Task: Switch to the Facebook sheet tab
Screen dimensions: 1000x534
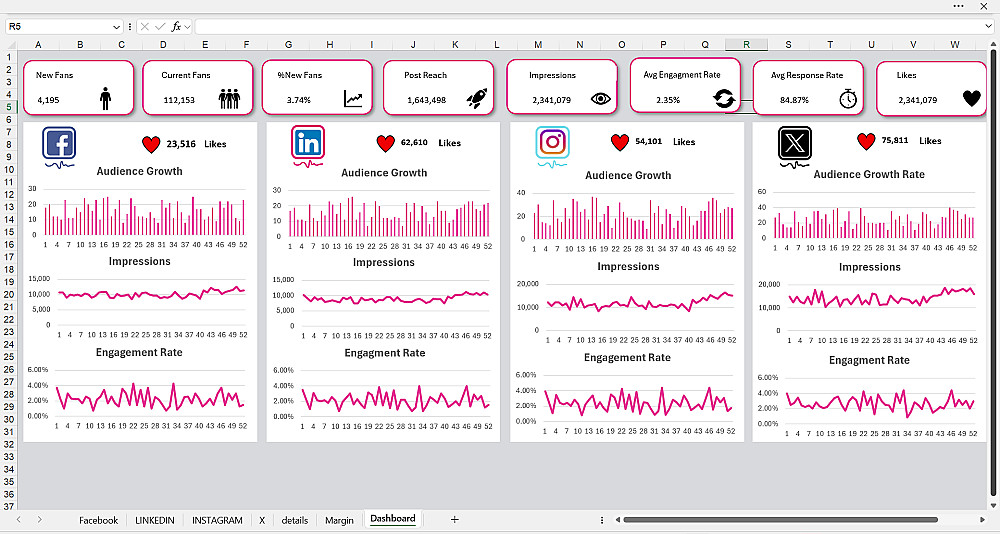Action: tap(98, 520)
